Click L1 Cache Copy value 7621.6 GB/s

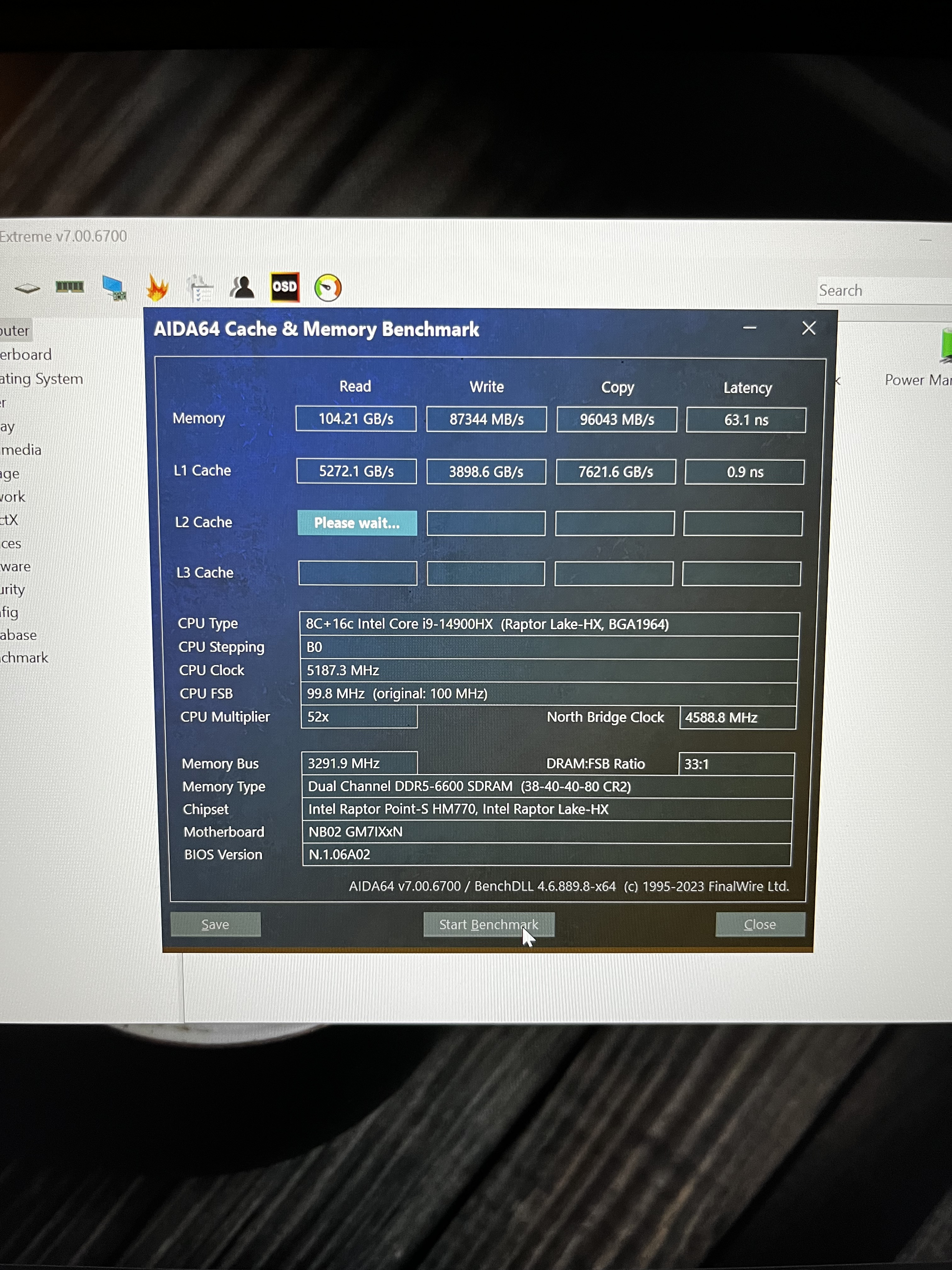(616, 472)
